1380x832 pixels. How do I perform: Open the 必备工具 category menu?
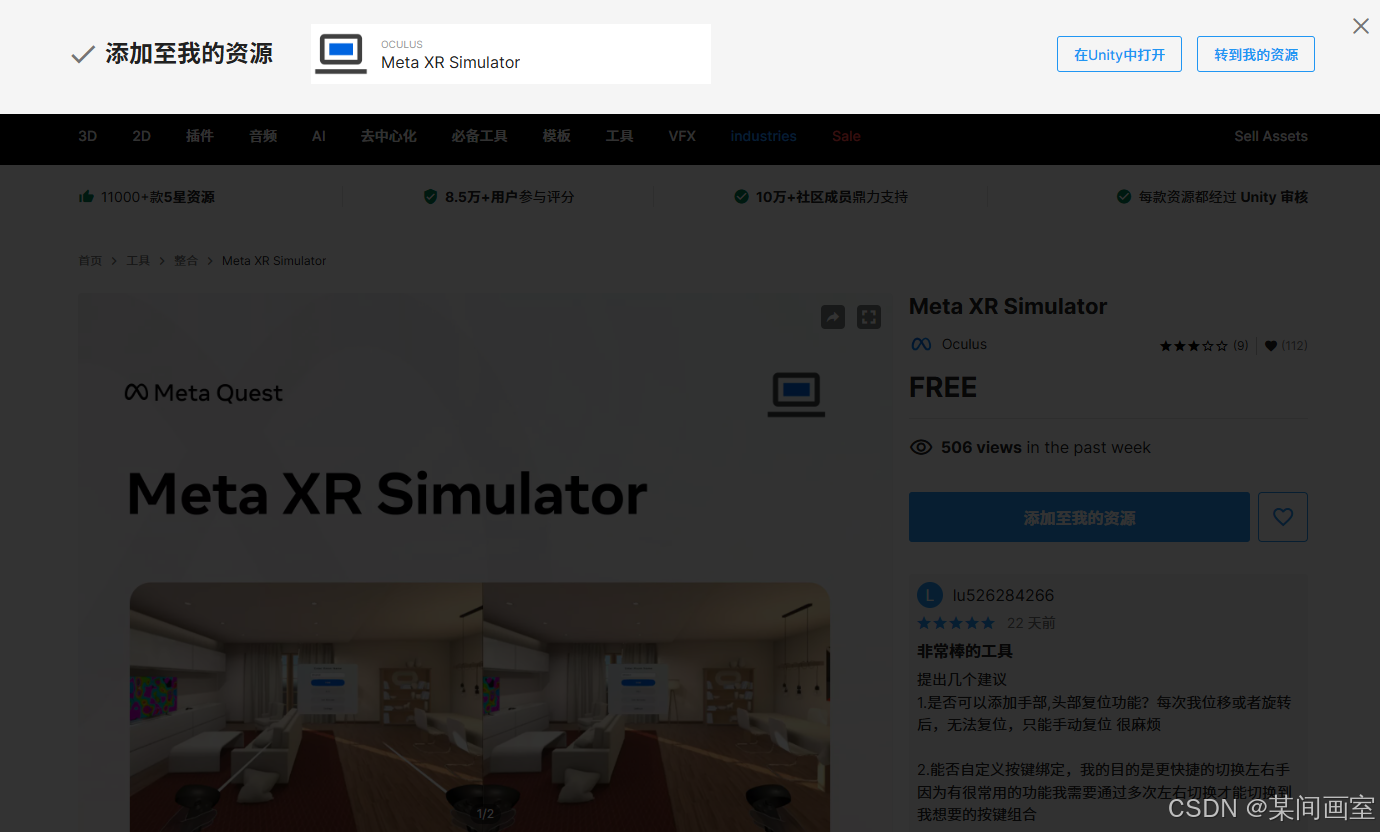[x=479, y=136]
